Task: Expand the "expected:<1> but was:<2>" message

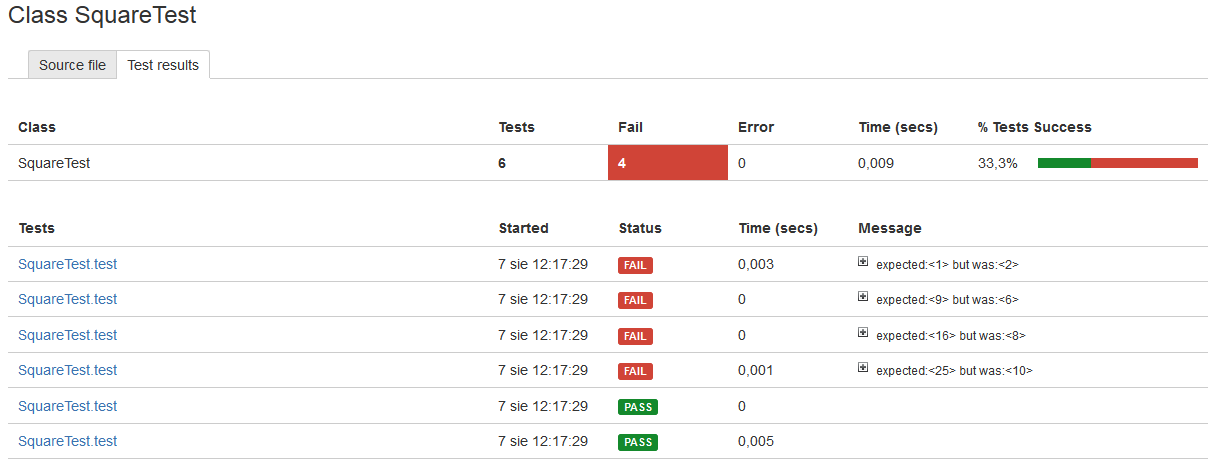Action: [x=863, y=262]
